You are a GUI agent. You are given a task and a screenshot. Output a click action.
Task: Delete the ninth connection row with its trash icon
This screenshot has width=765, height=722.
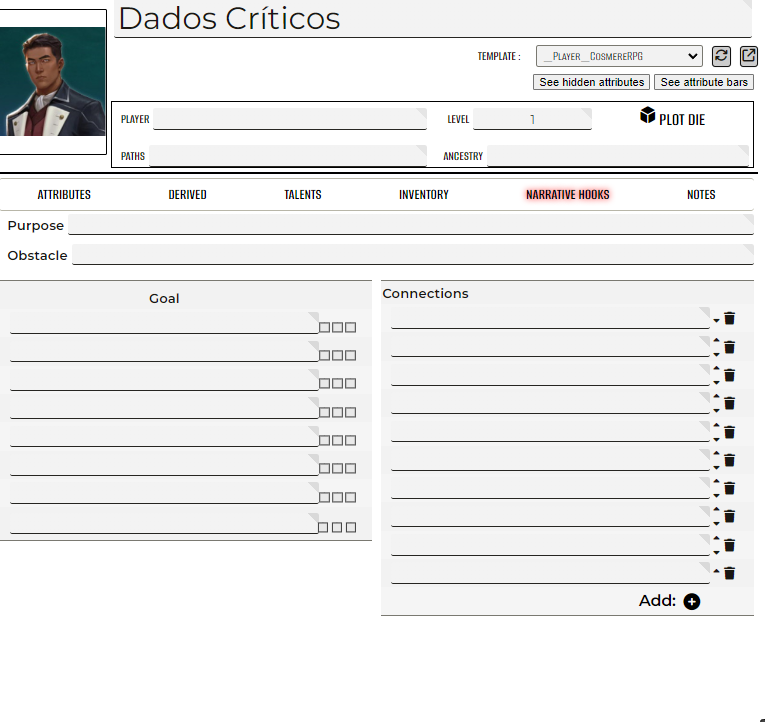[729, 545]
